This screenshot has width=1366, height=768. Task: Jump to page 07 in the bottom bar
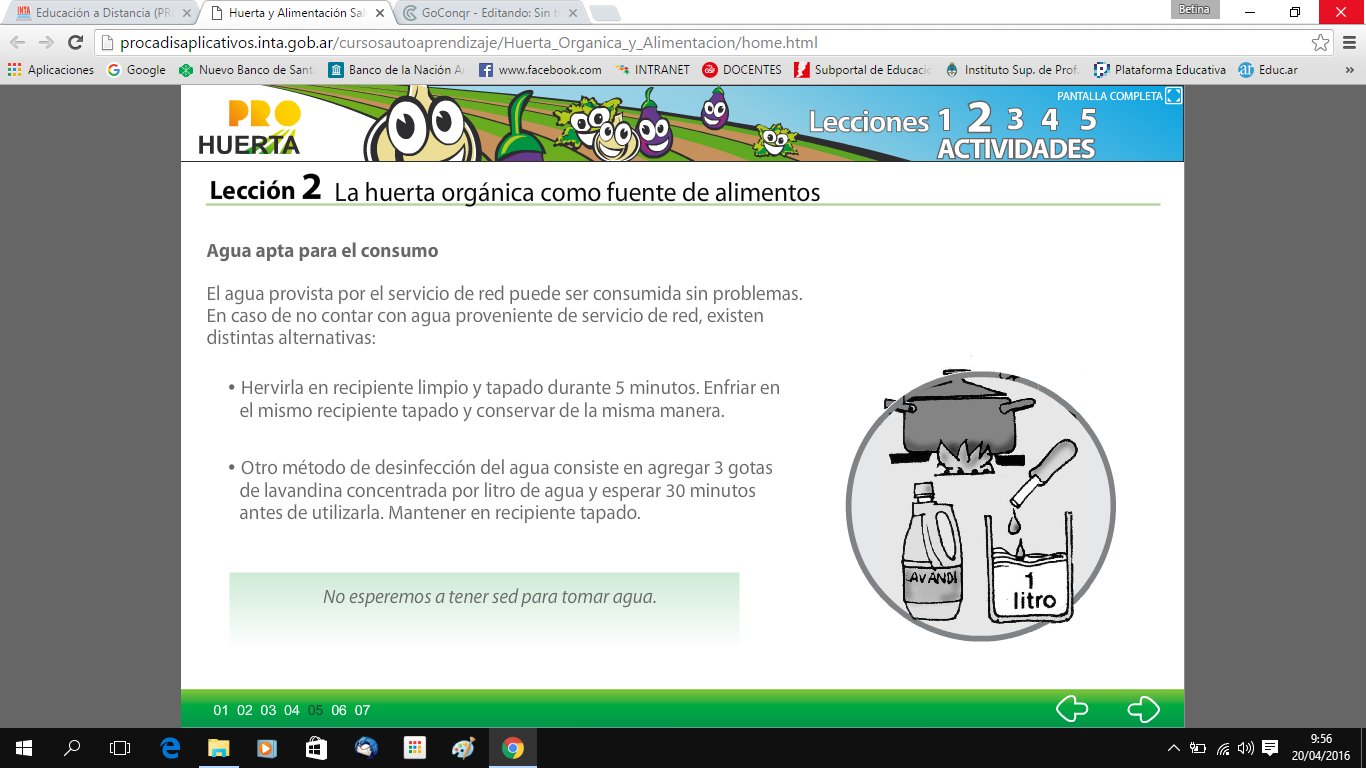coord(362,711)
